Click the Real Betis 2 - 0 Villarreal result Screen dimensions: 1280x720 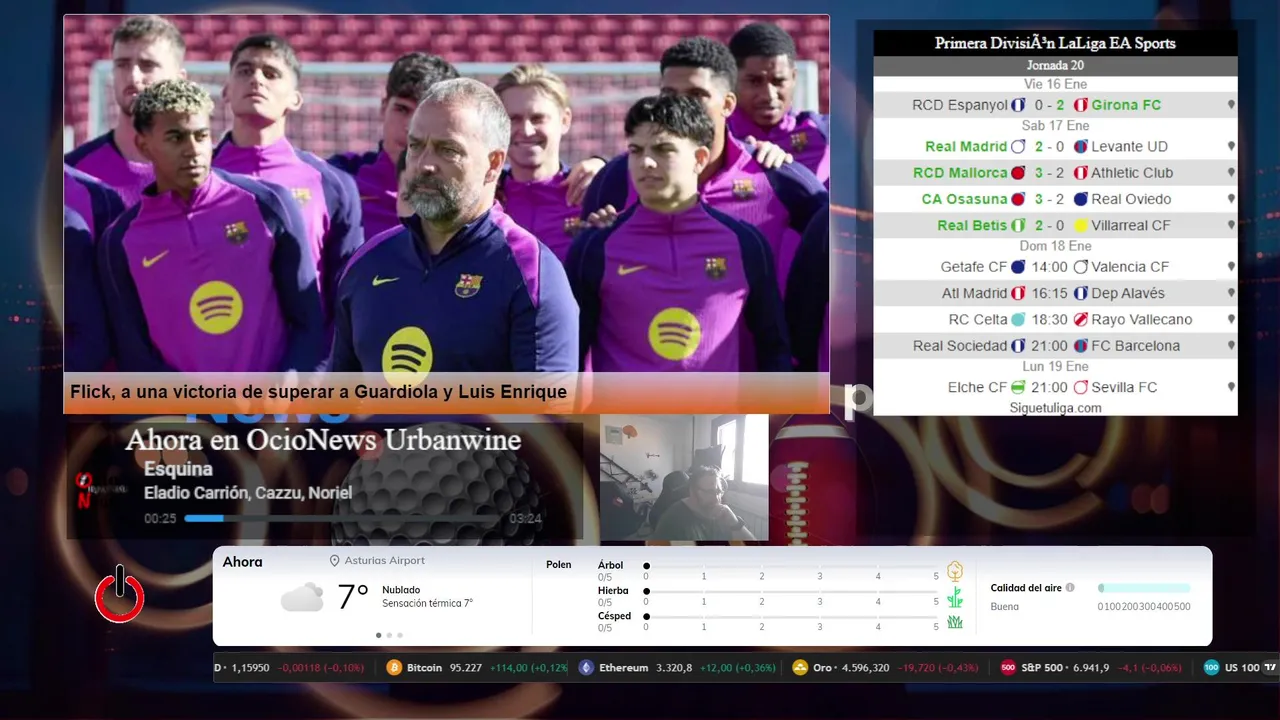point(1055,226)
